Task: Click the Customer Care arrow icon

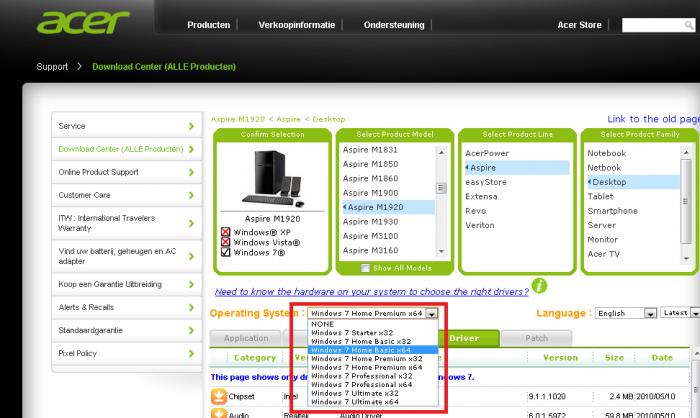Action: (x=191, y=195)
